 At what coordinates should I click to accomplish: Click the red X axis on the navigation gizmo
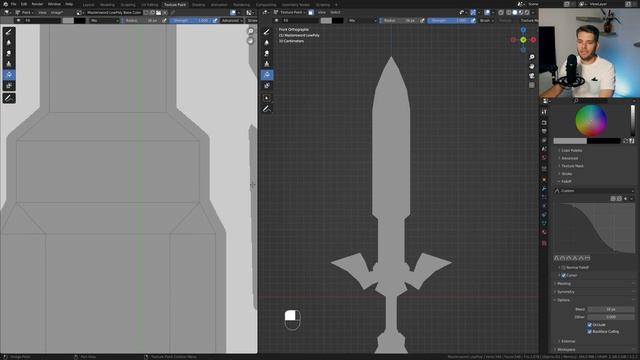coord(533,40)
